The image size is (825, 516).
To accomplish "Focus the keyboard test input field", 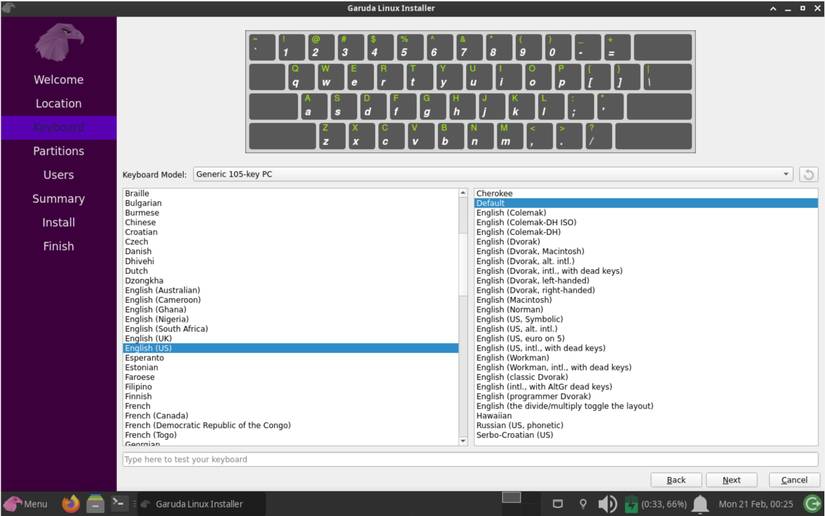I will tap(470, 459).
